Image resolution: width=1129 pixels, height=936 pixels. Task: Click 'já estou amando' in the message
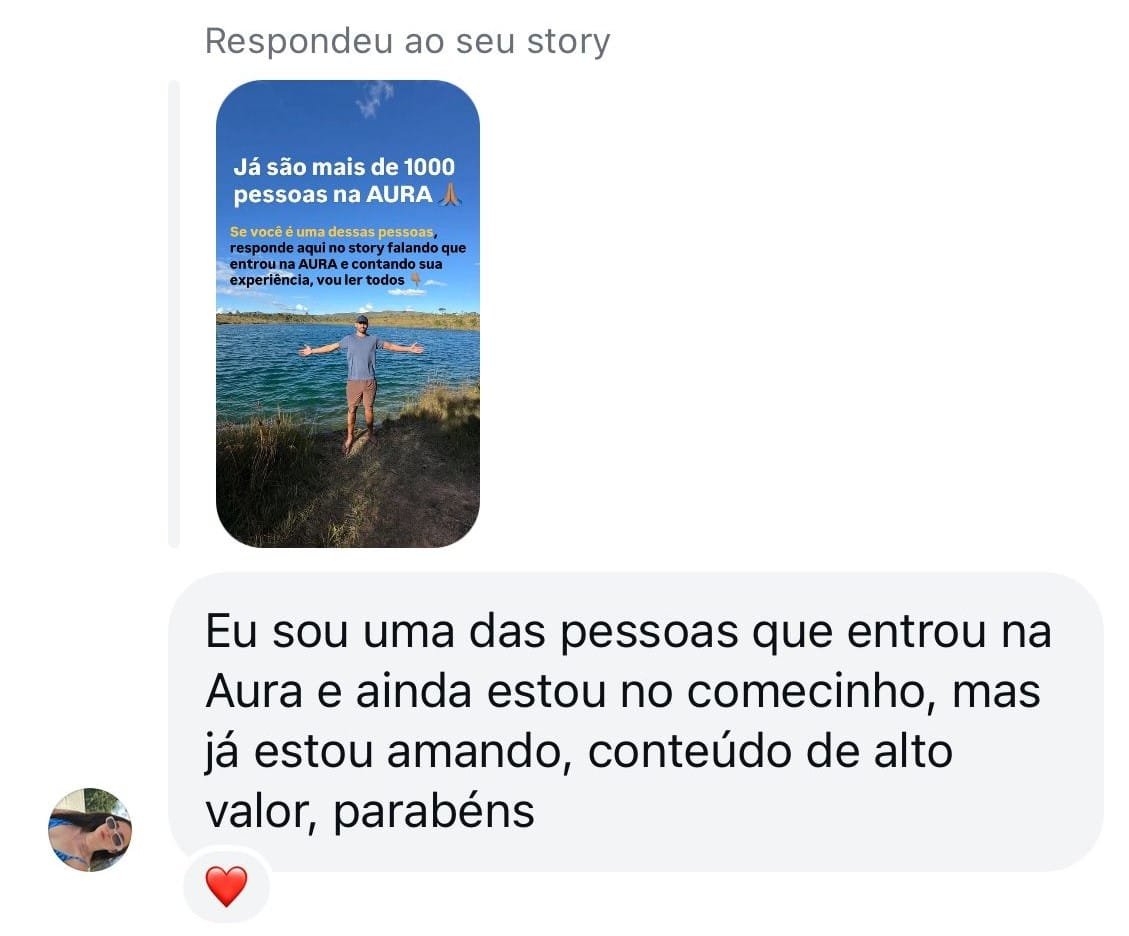point(388,753)
